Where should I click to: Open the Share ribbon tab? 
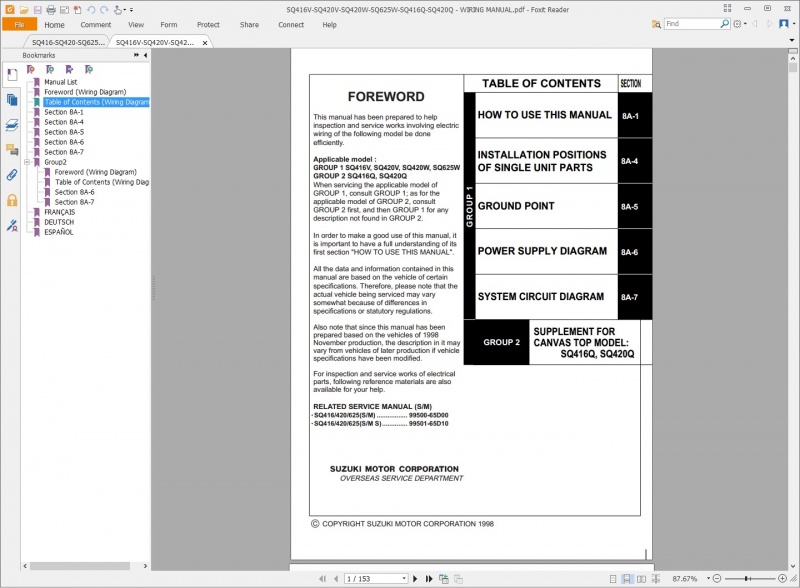249,24
